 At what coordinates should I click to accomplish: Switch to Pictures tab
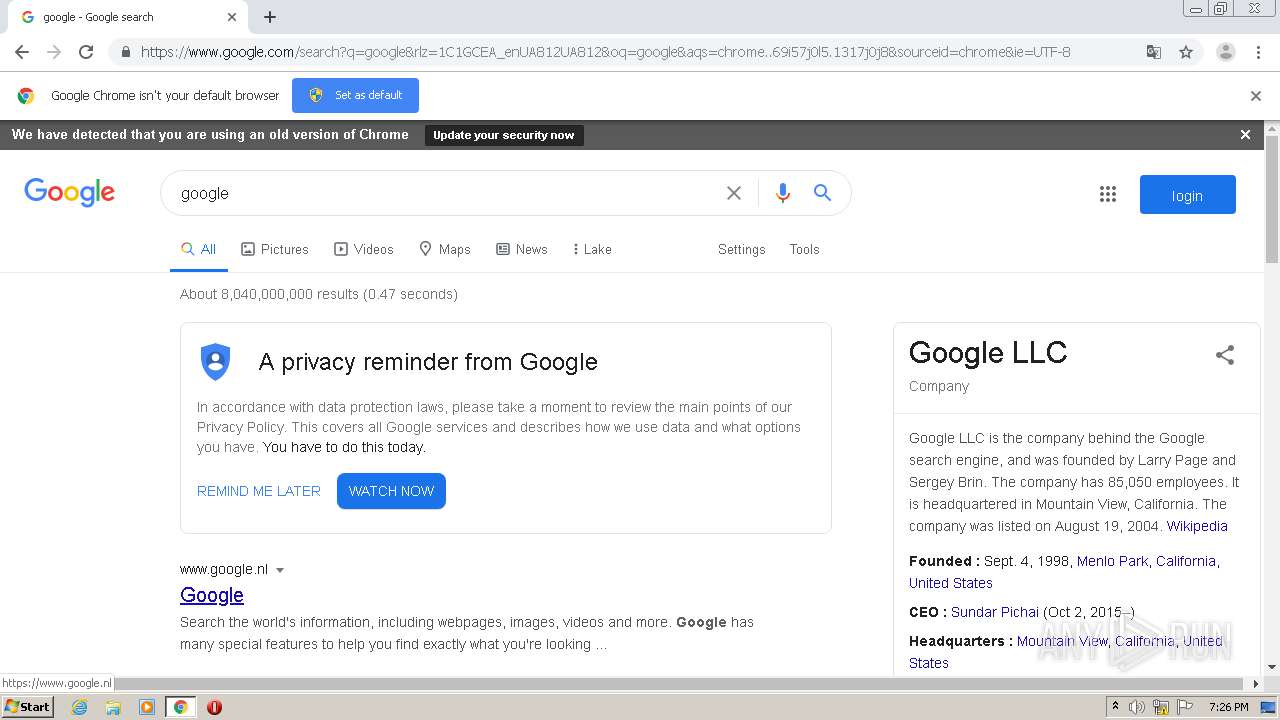[x=275, y=249]
